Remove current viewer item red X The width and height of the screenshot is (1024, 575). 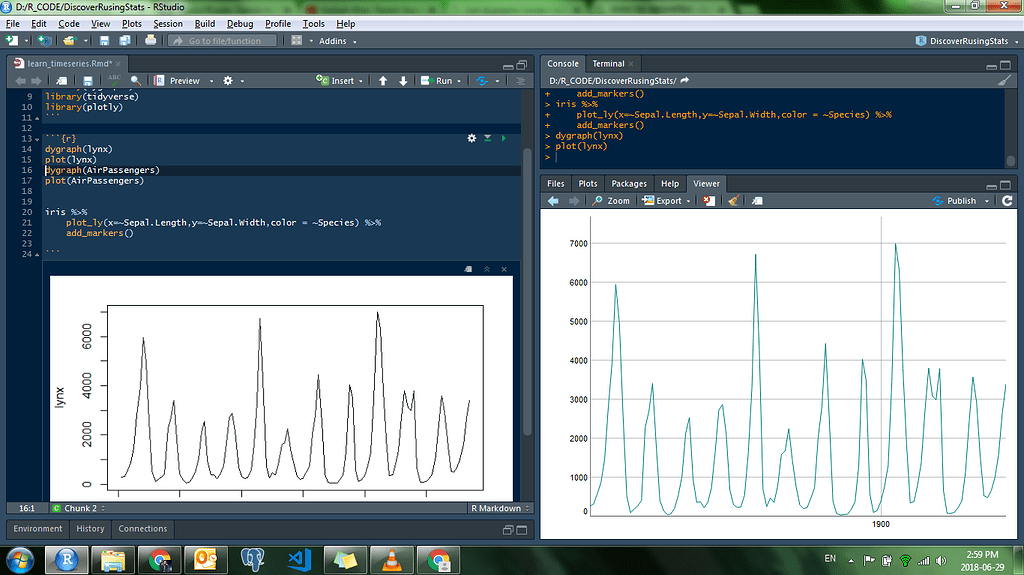pos(709,201)
